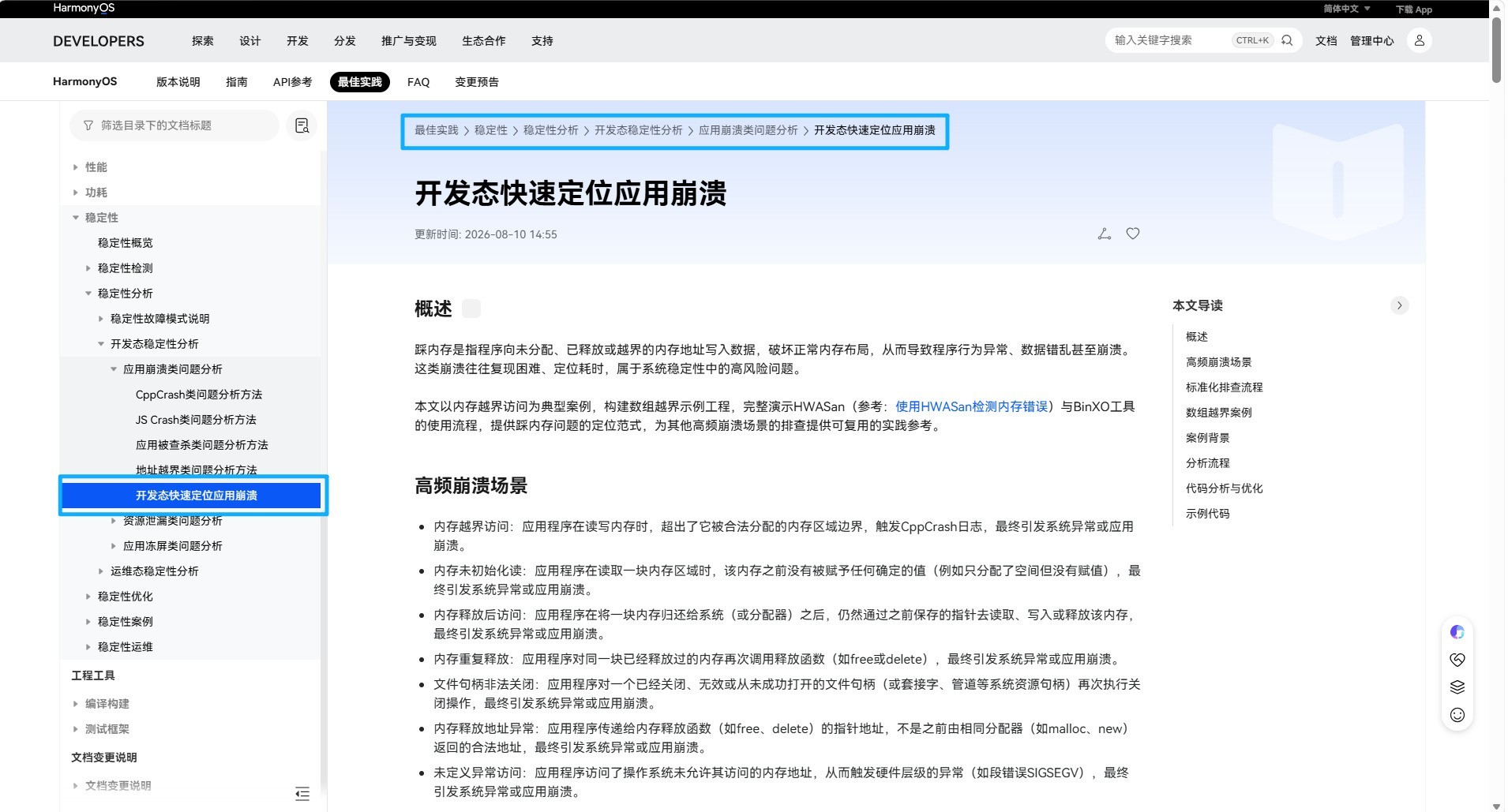The height and width of the screenshot is (812, 1508).
Task: Switch to the FAQ tab
Action: tap(418, 82)
